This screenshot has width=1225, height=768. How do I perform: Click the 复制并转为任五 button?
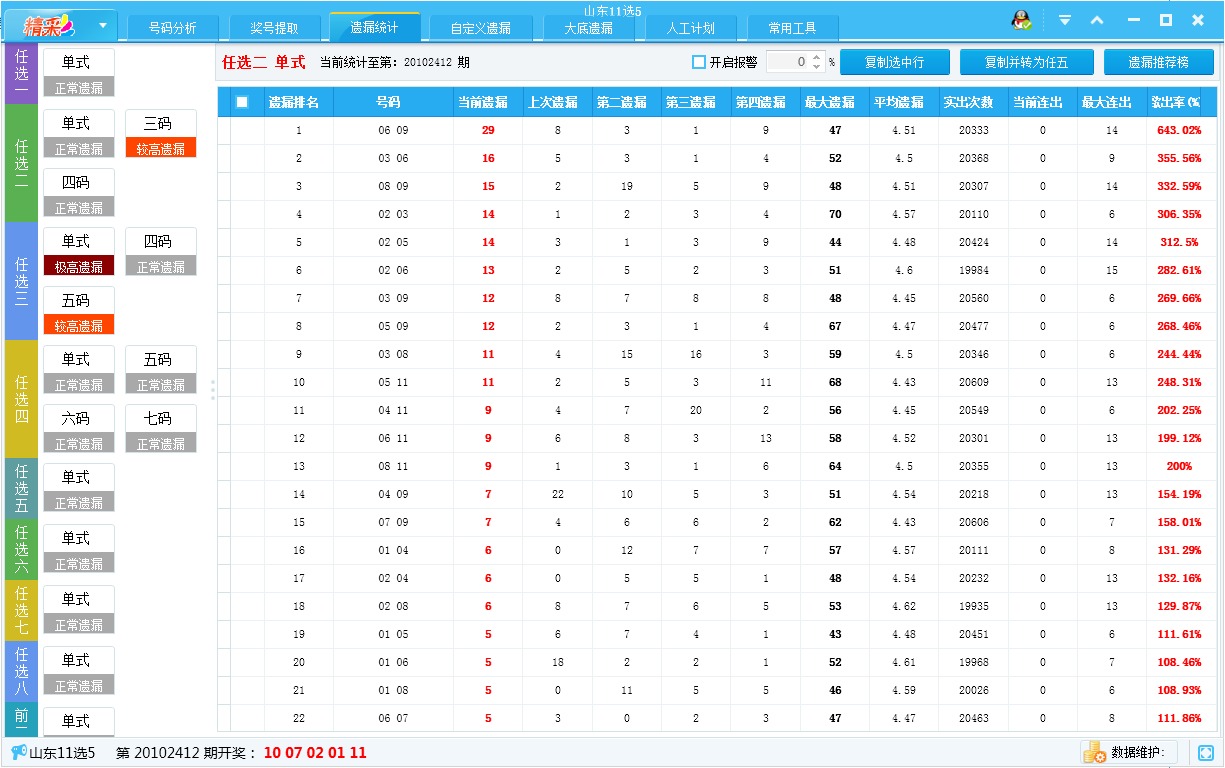click(1026, 61)
